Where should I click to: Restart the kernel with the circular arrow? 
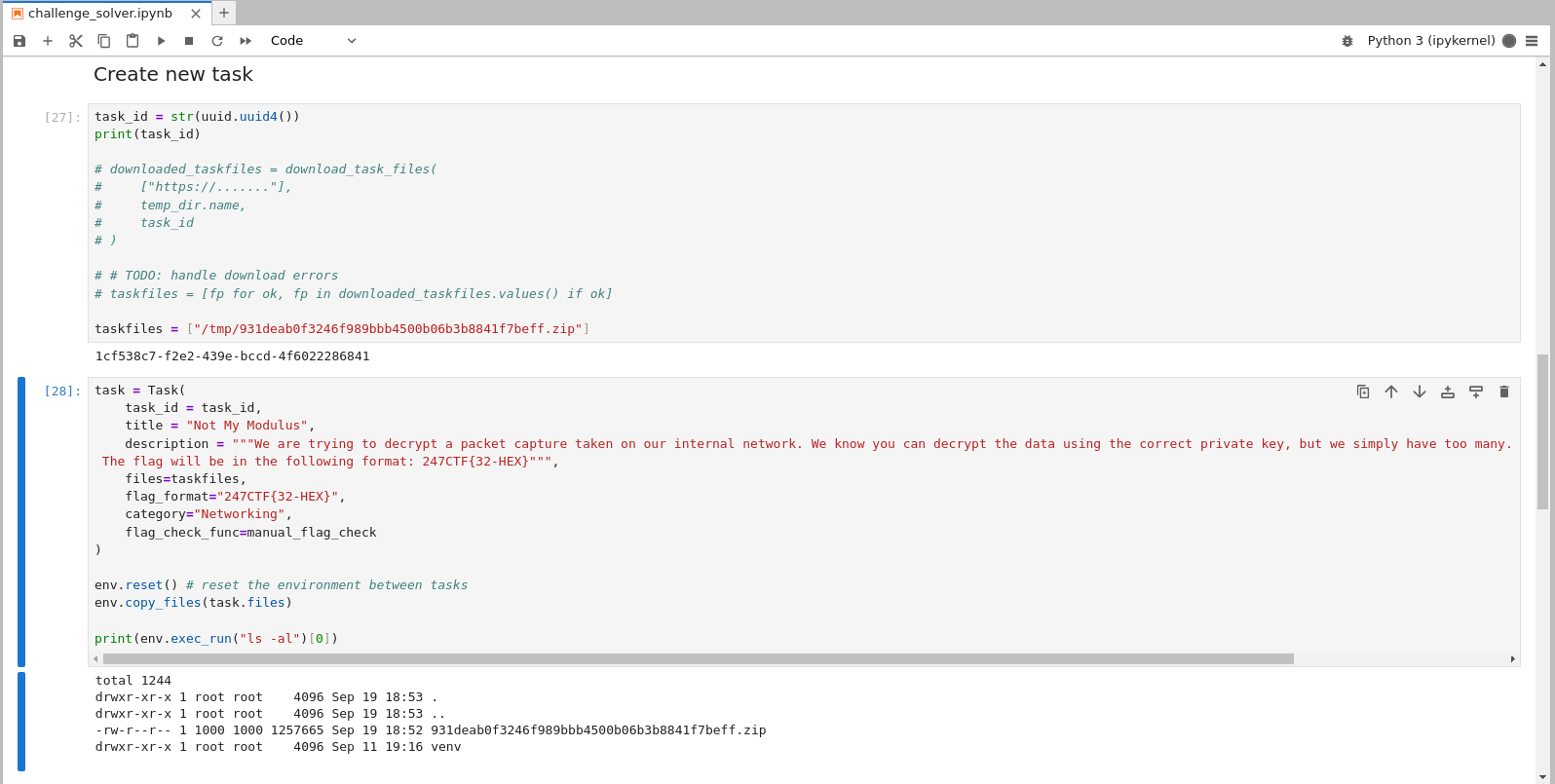click(x=217, y=41)
